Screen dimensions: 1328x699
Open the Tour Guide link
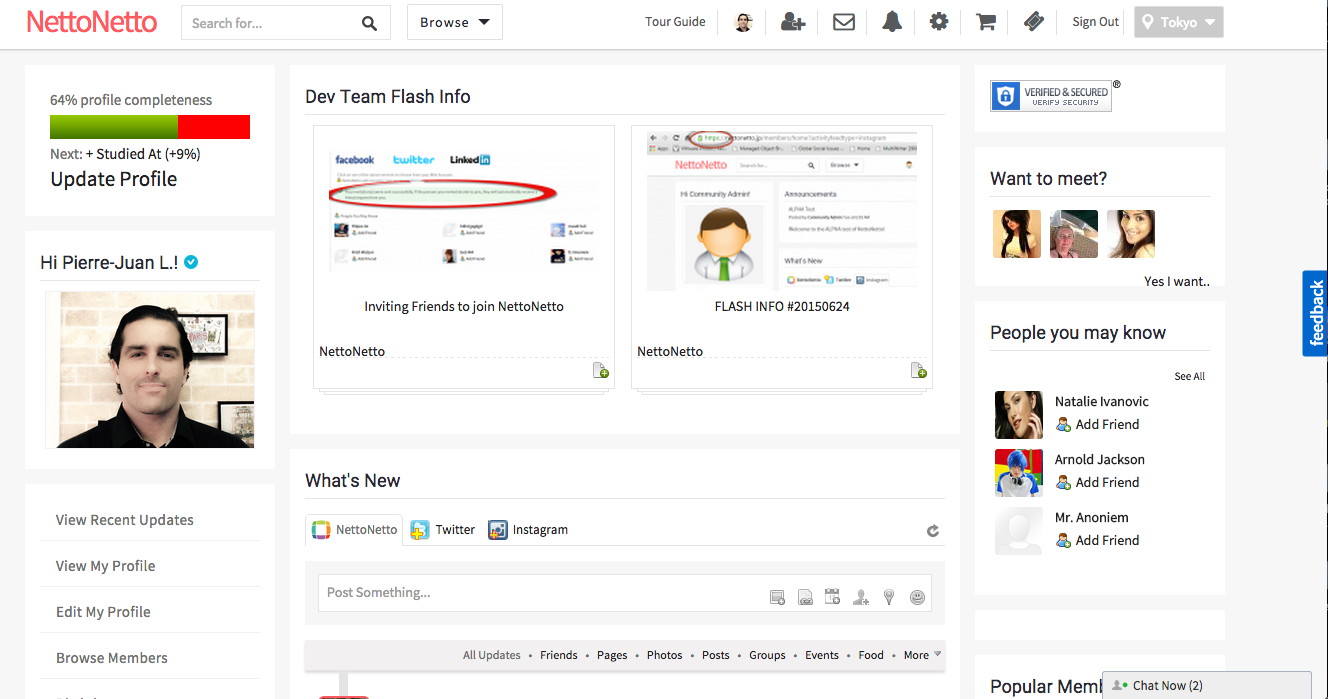click(675, 22)
